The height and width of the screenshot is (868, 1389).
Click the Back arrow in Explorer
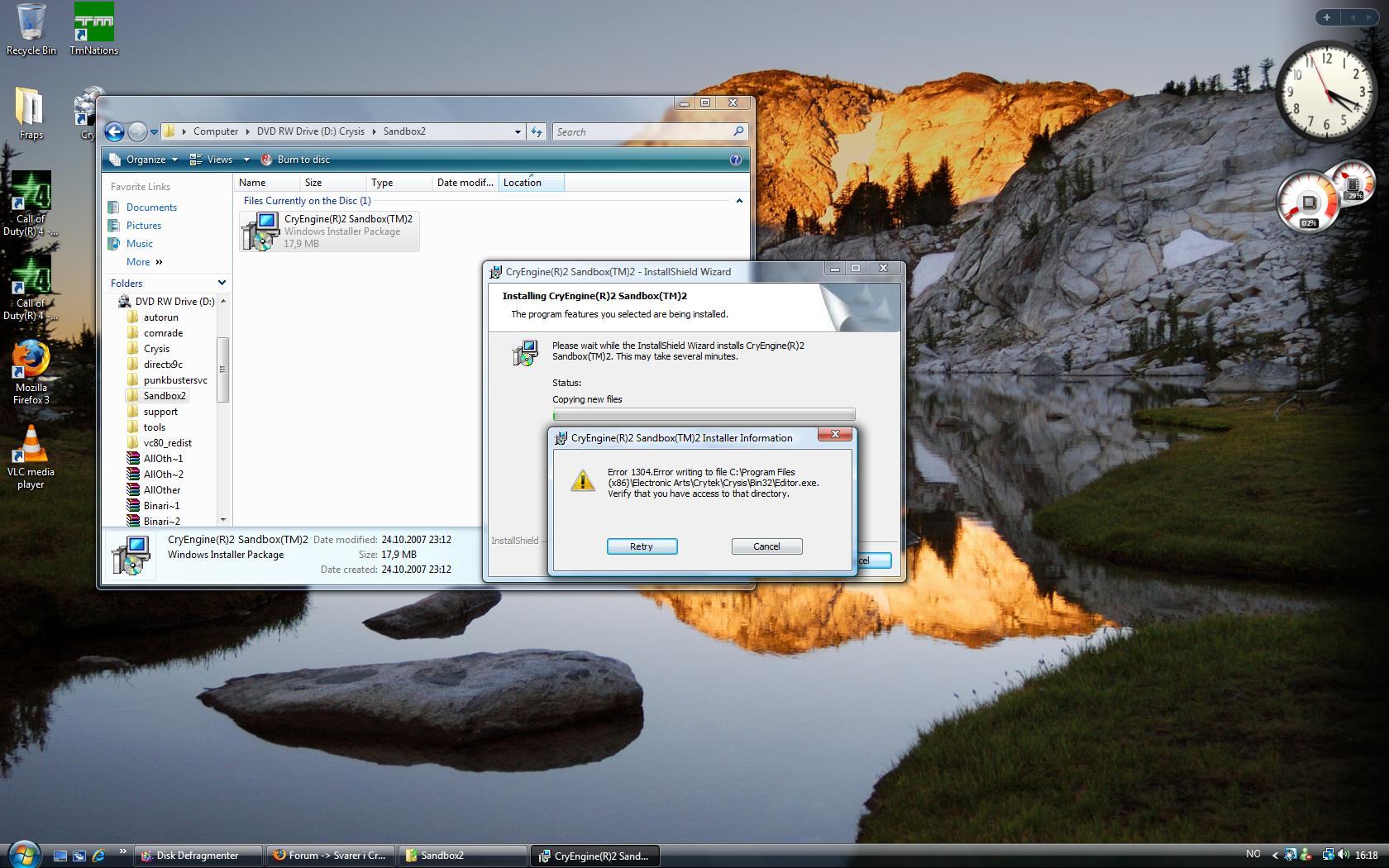pyautogui.click(x=115, y=131)
